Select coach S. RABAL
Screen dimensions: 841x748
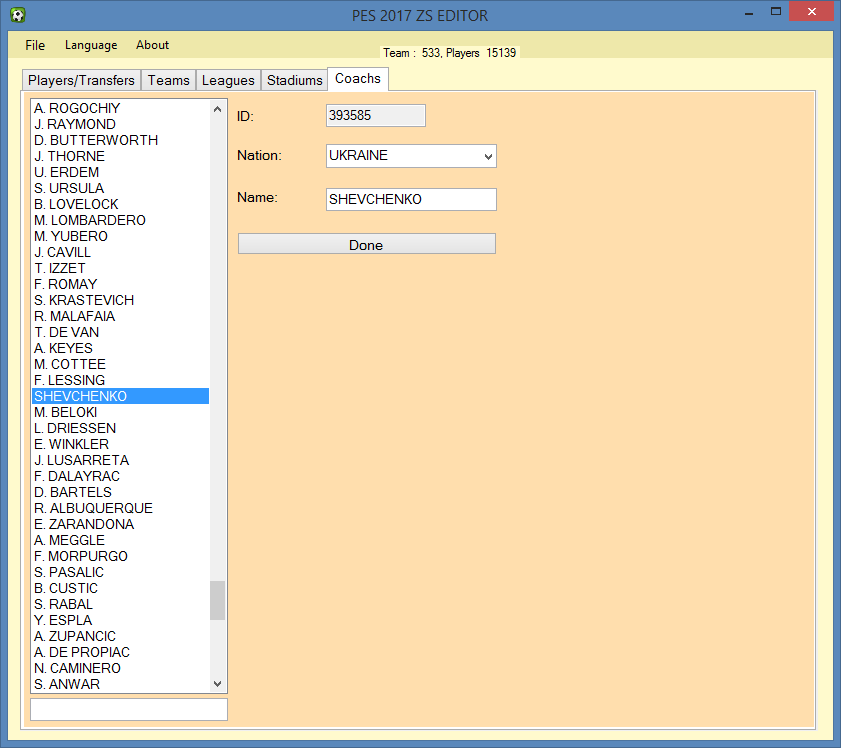[120, 604]
